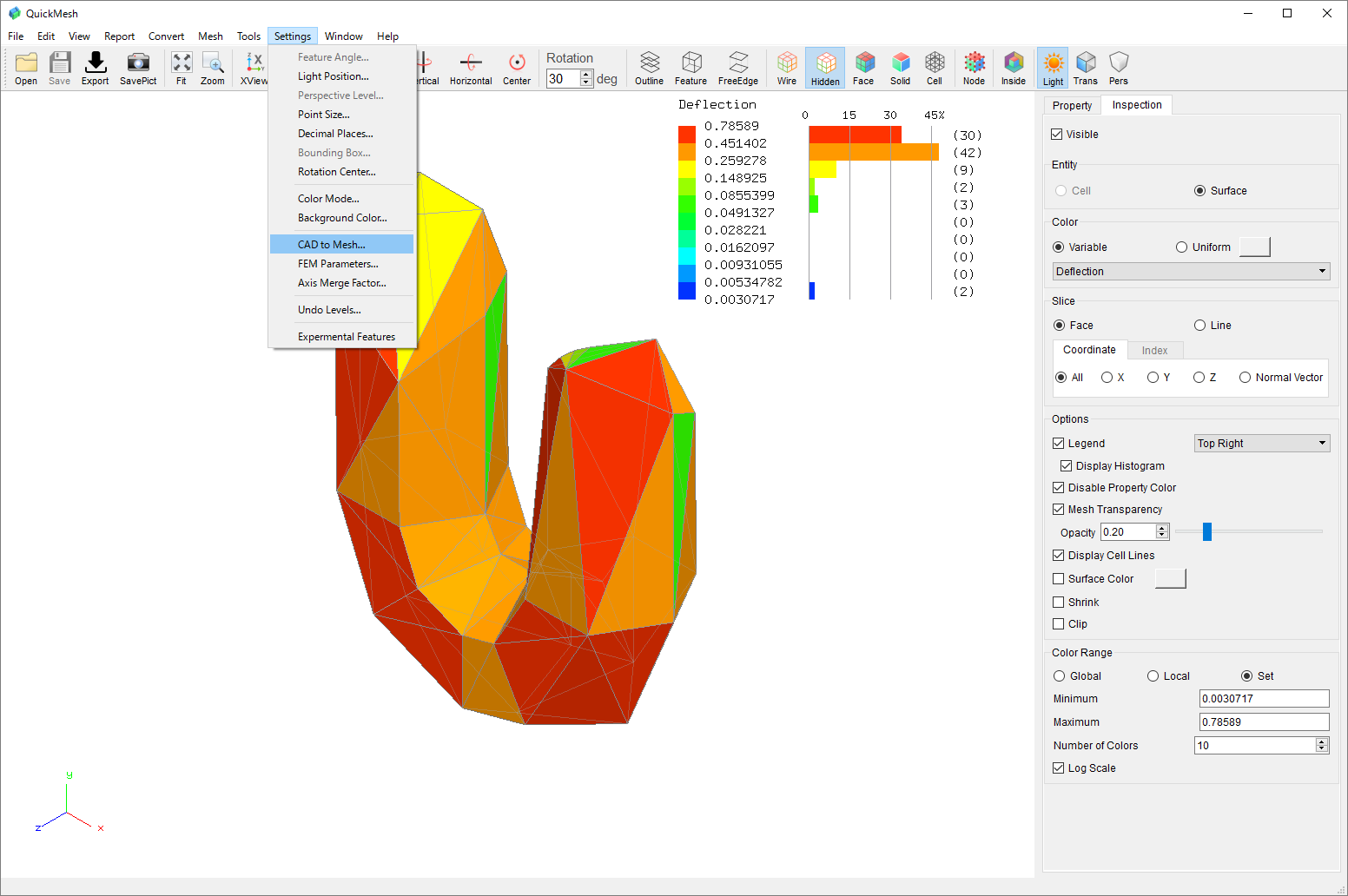Open the Mesh menu
Screen dimensions: 1348x896
[x=210, y=36]
